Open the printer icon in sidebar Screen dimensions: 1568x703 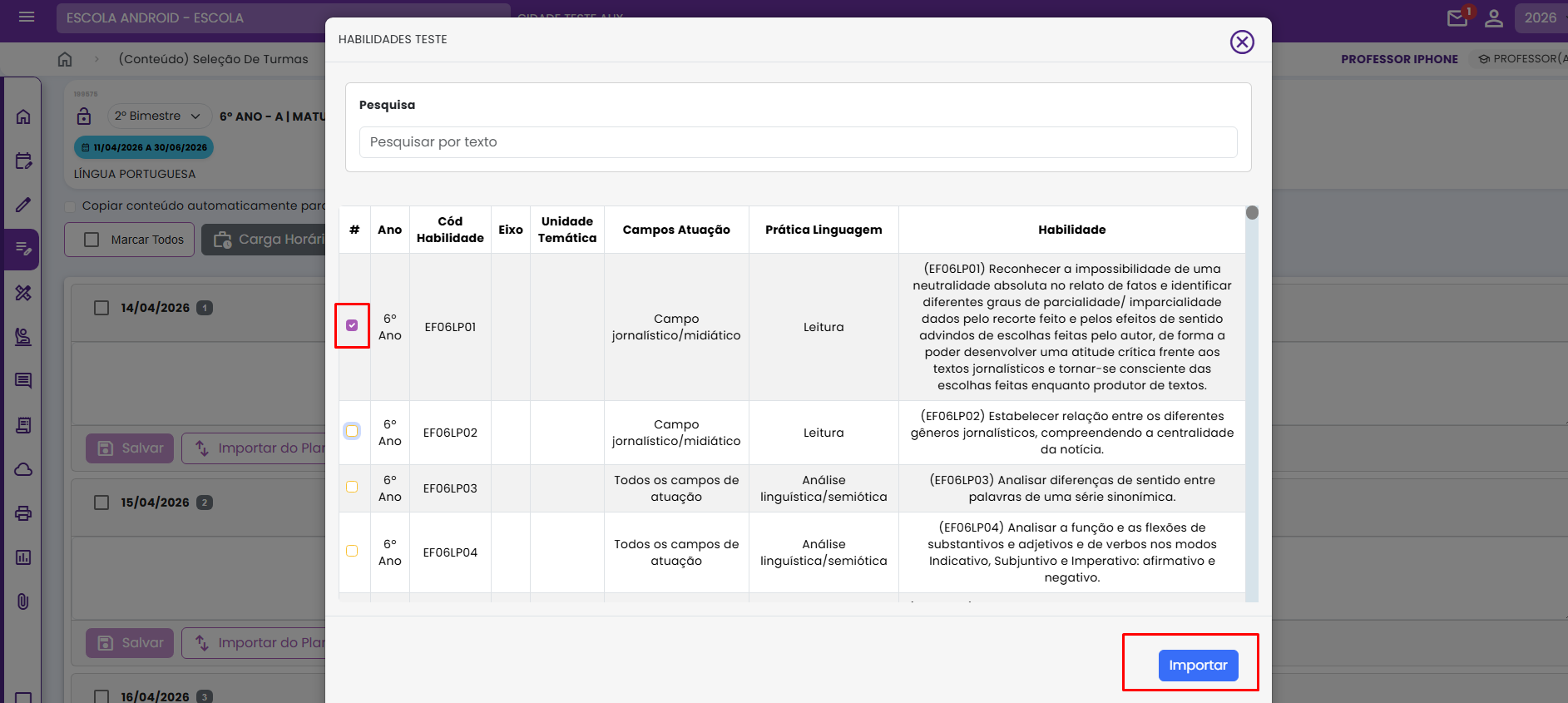tap(23, 513)
